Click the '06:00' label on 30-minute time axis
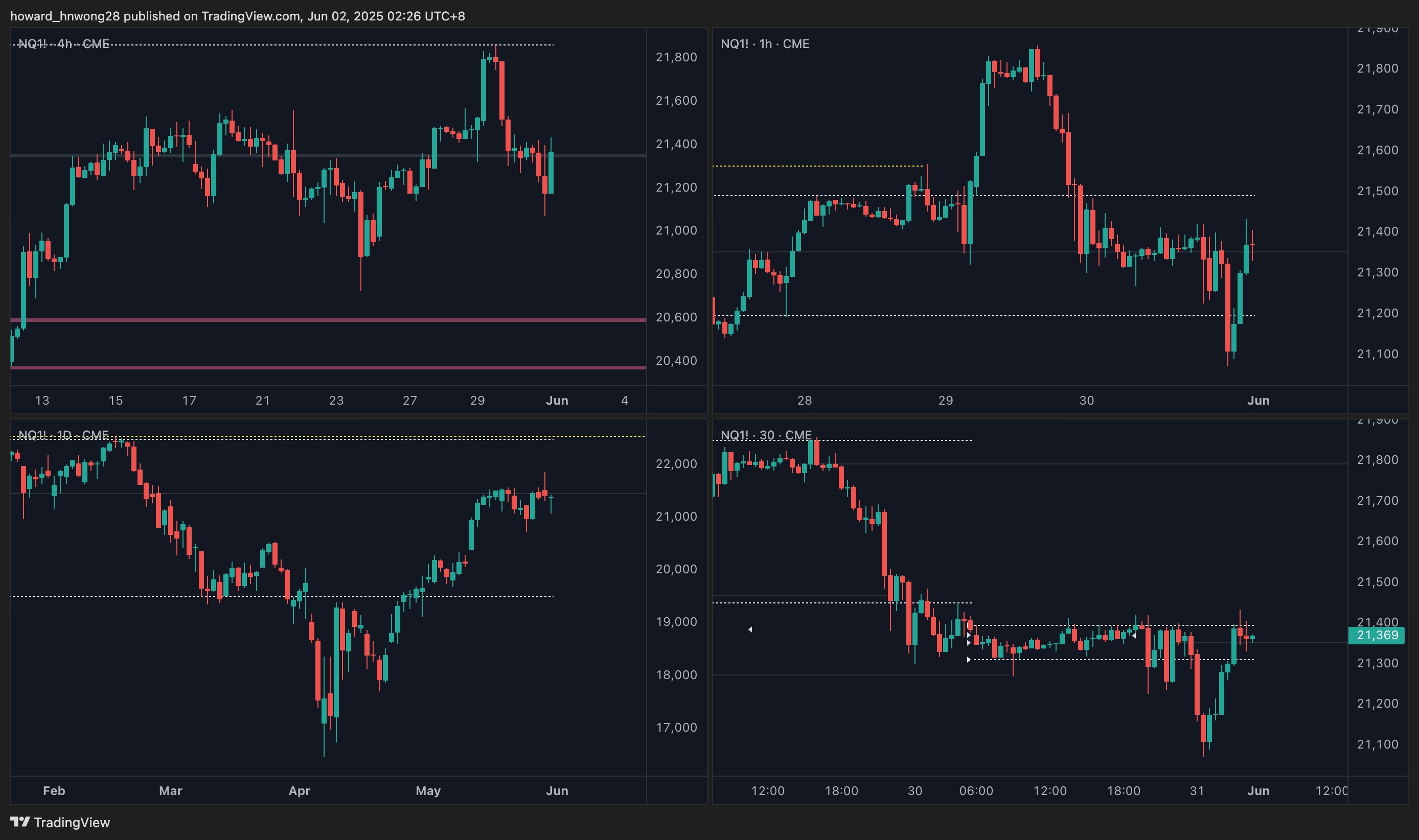The image size is (1419, 840). [976, 790]
